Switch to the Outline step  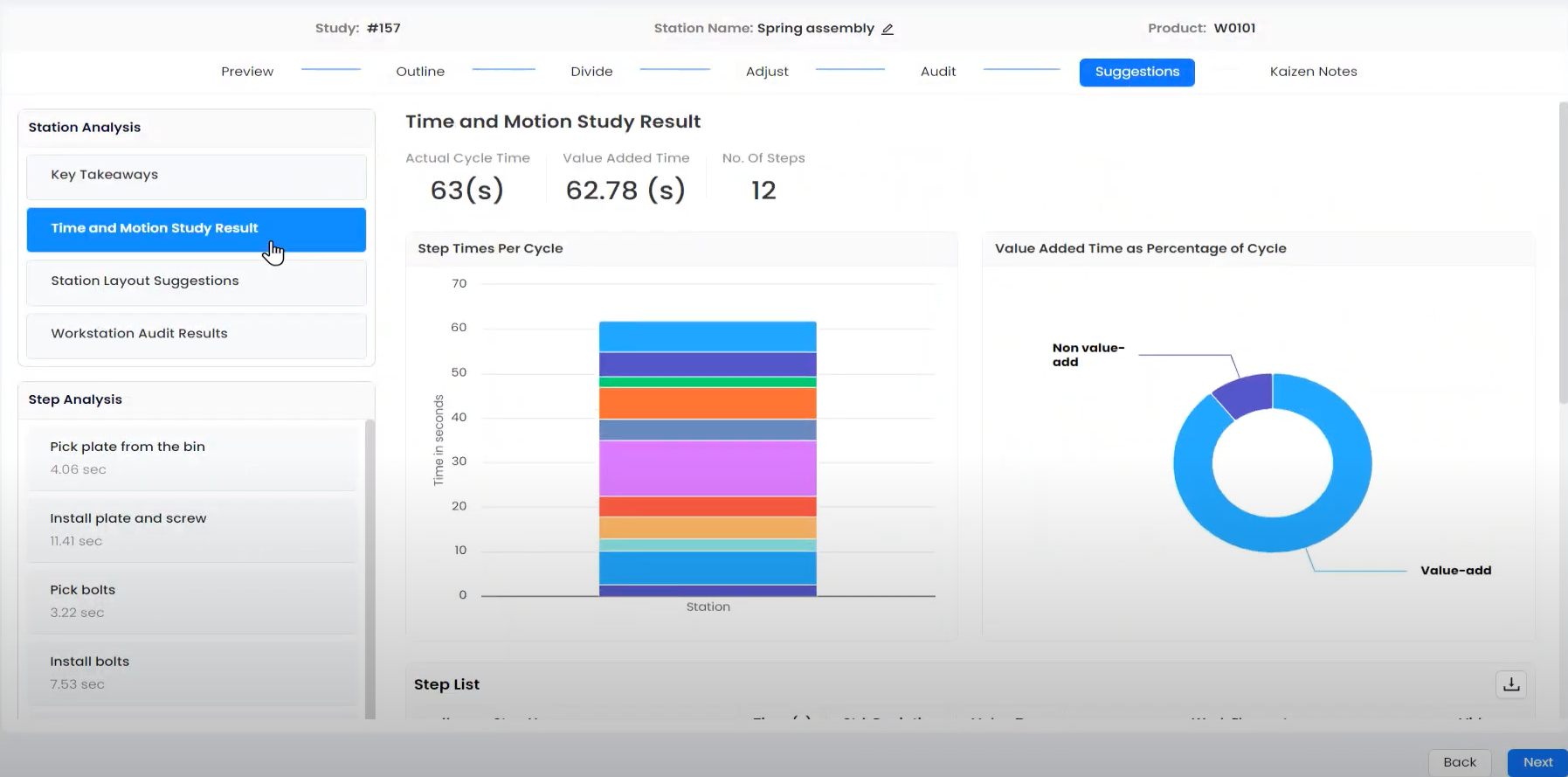tap(420, 72)
